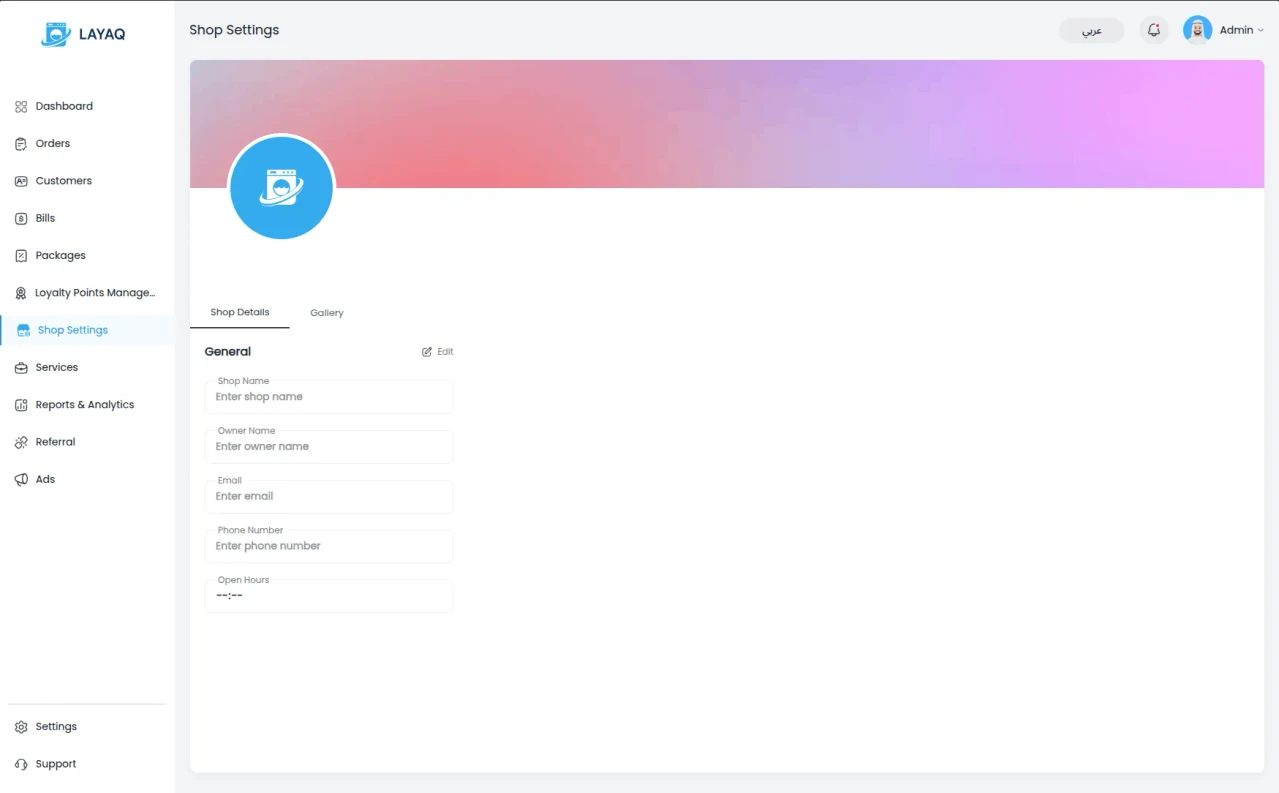Focus the Shop Name field
The height and width of the screenshot is (793, 1279).
tap(329, 396)
